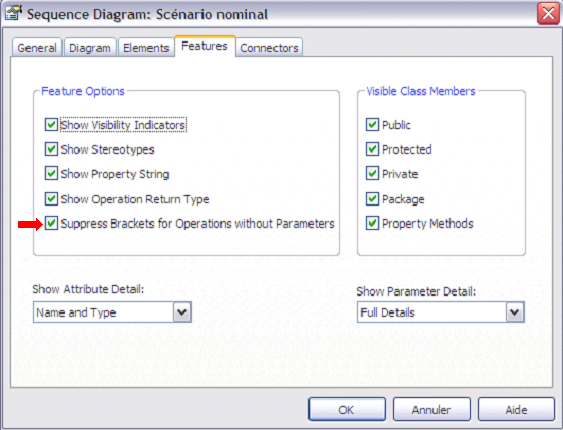Toggle the Show Stereotypes checkbox

click(x=51, y=149)
